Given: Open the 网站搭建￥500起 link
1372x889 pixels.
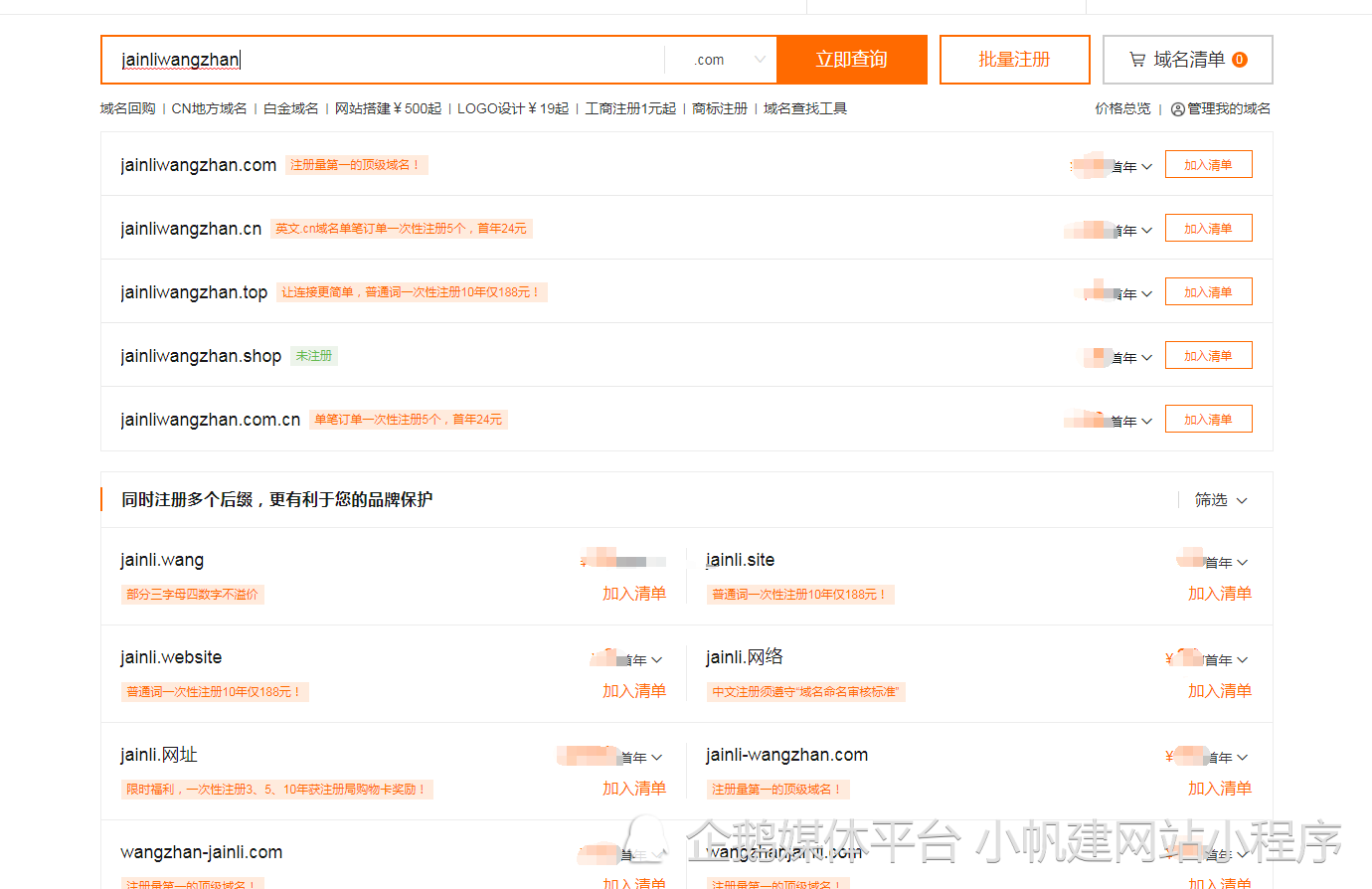Looking at the screenshot, I should [x=388, y=108].
